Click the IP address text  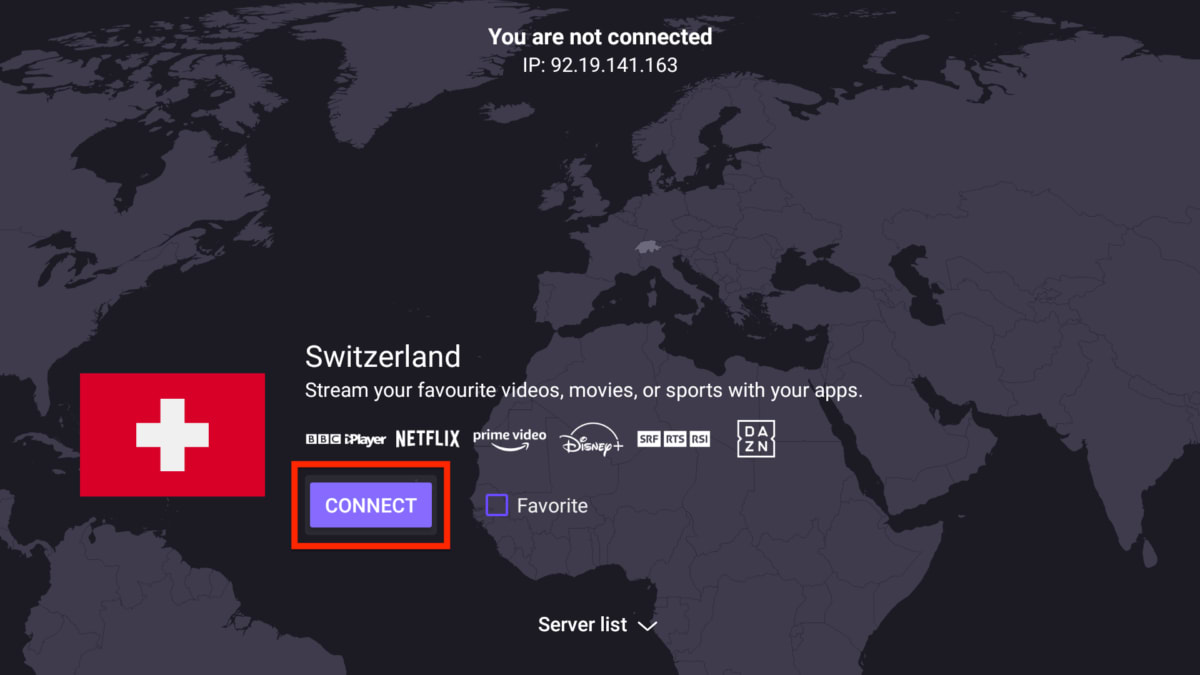pos(600,65)
